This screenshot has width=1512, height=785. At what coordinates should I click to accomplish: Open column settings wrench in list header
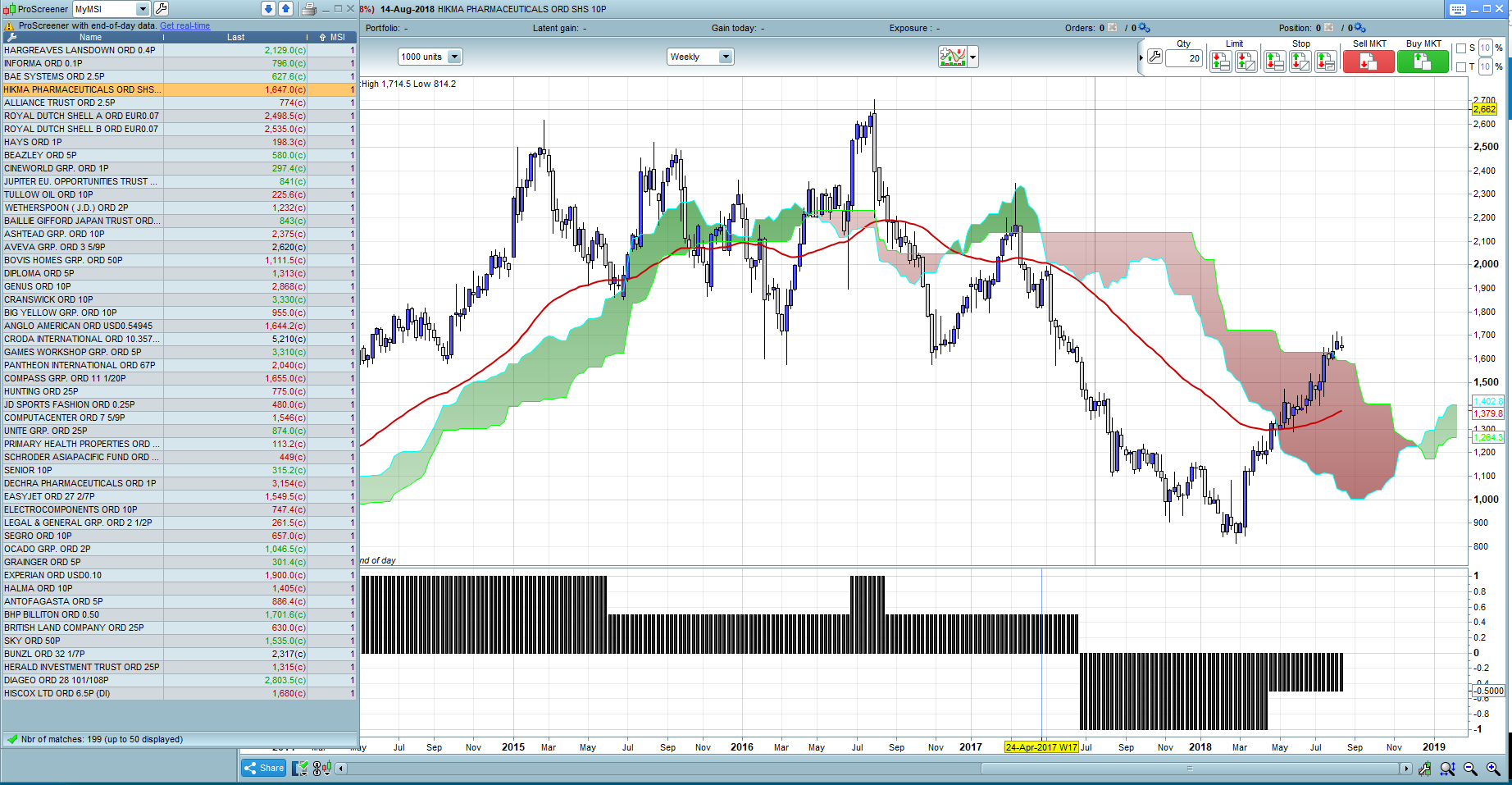[11, 37]
